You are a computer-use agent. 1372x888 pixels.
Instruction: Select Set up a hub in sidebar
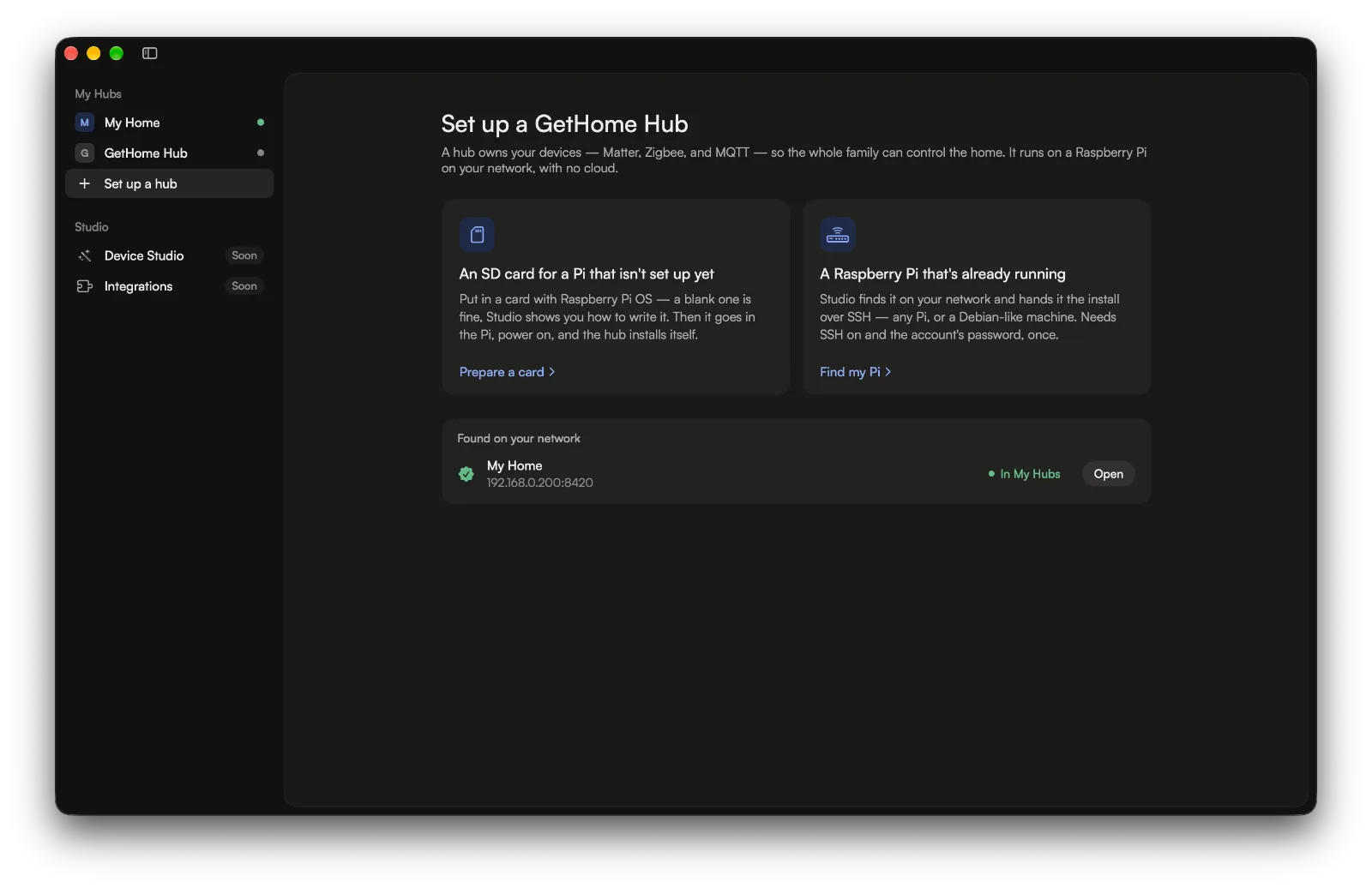point(170,183)
